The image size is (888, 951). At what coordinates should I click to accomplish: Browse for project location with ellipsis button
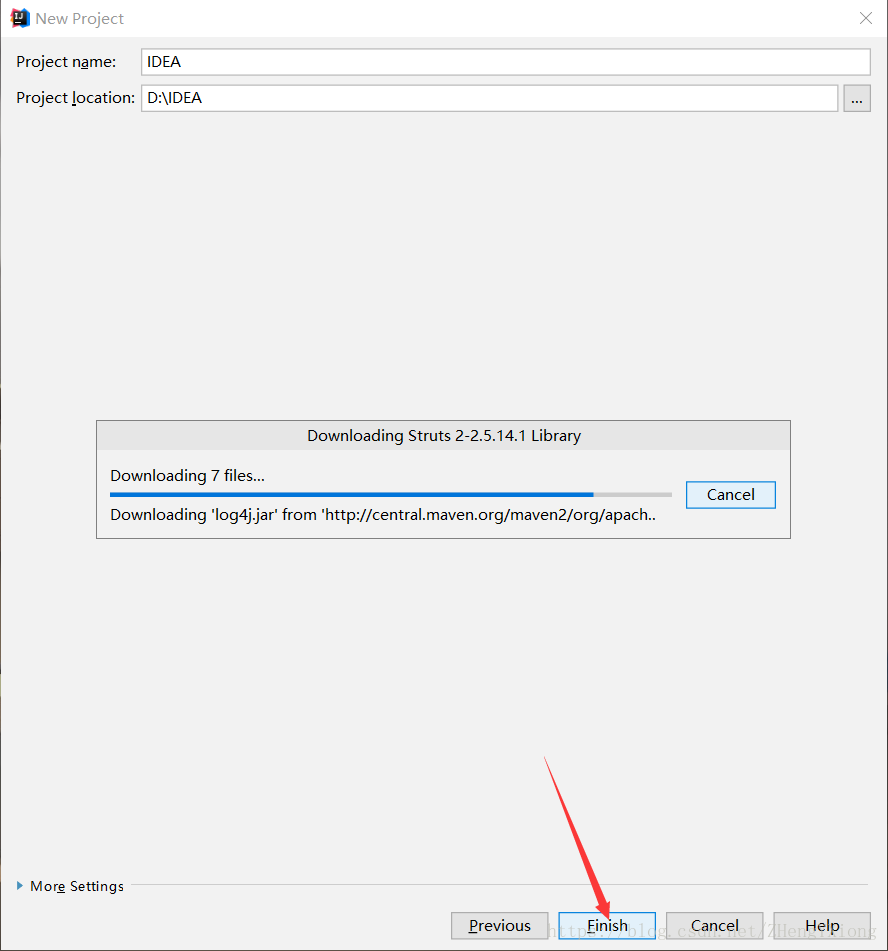(x=856, y=98)
